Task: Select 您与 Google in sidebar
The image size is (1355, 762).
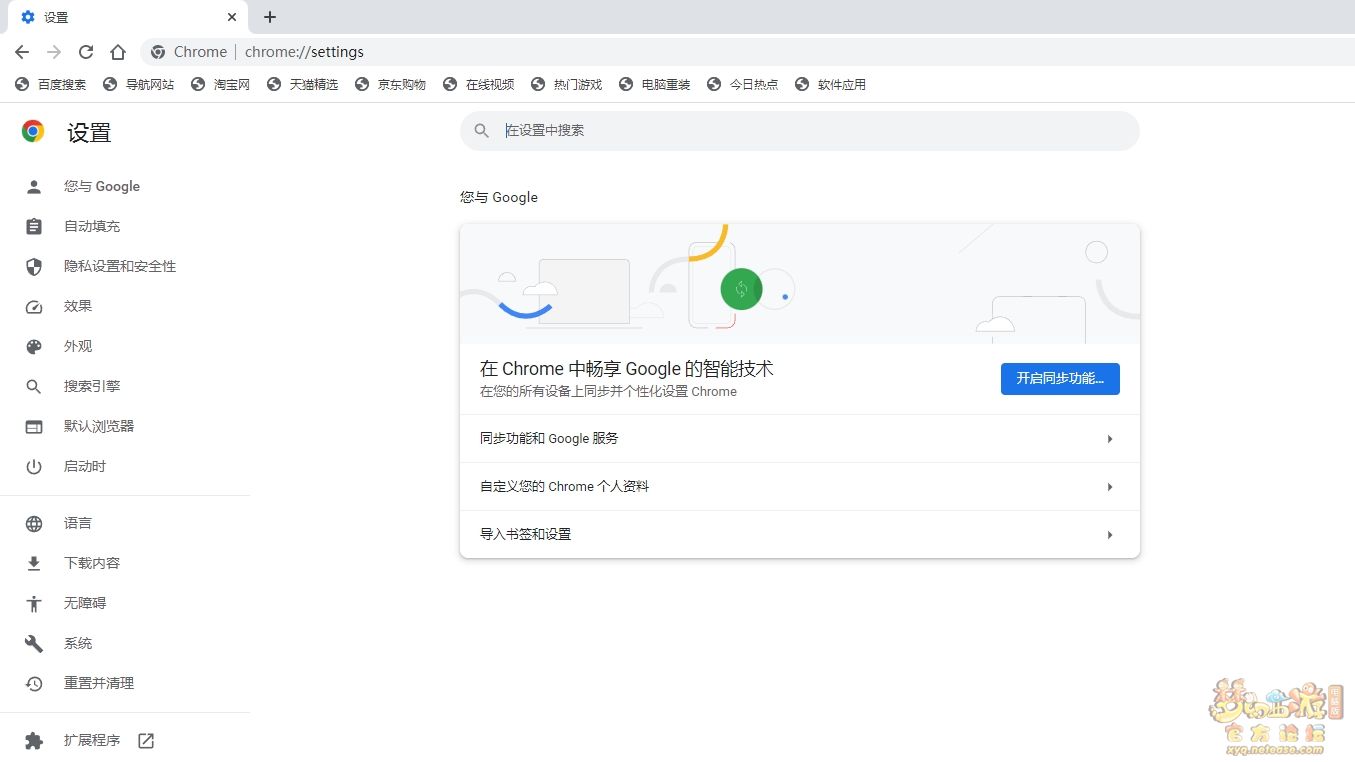Action: click(102, 186)
